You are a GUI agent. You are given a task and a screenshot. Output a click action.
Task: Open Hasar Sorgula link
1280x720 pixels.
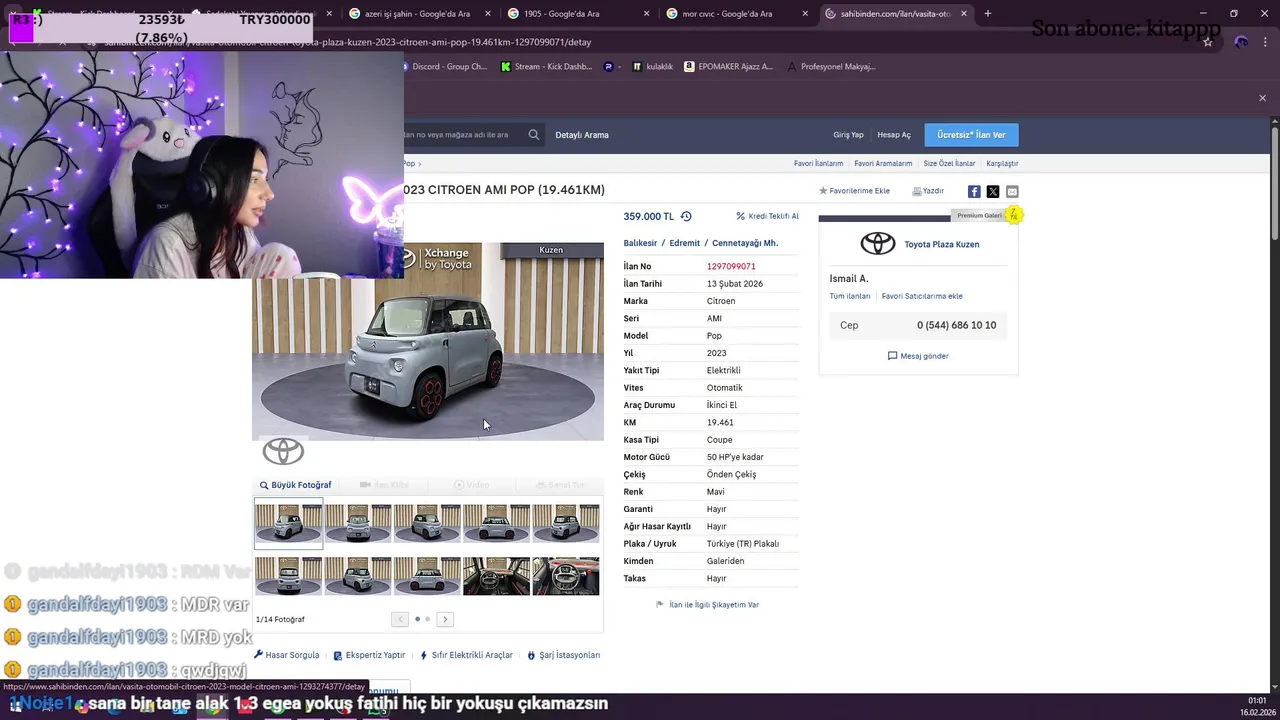[287, 655]
